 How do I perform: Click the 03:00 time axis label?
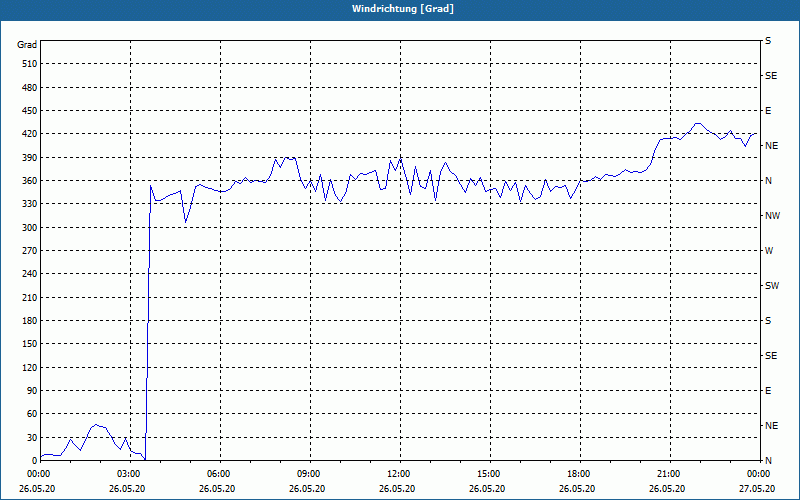pyautogui.click(x=131, y=474)
